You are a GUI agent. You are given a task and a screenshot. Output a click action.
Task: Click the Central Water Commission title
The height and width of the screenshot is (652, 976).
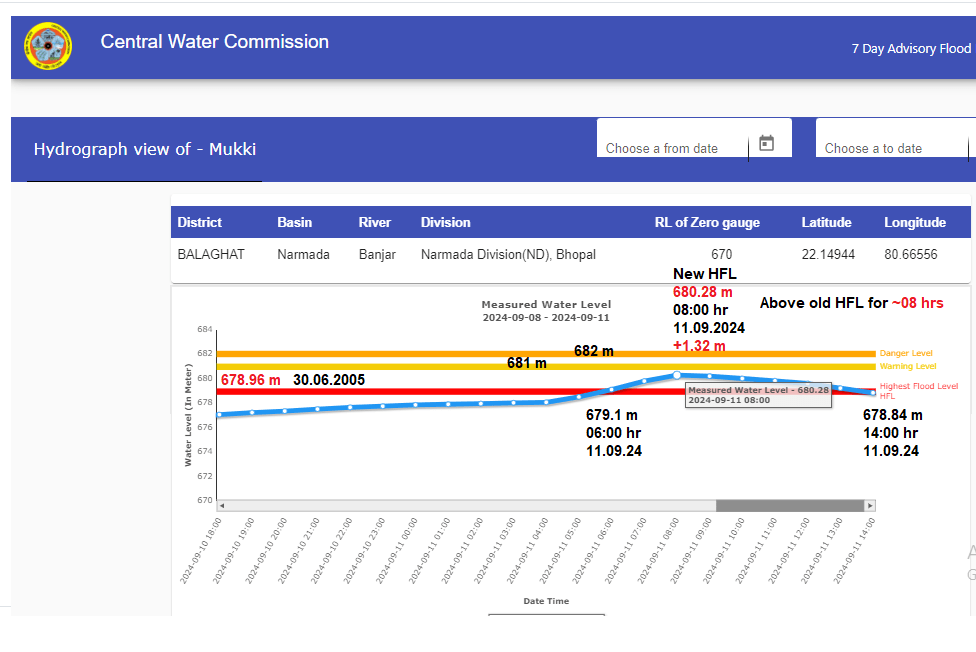[x=214, y=42]
